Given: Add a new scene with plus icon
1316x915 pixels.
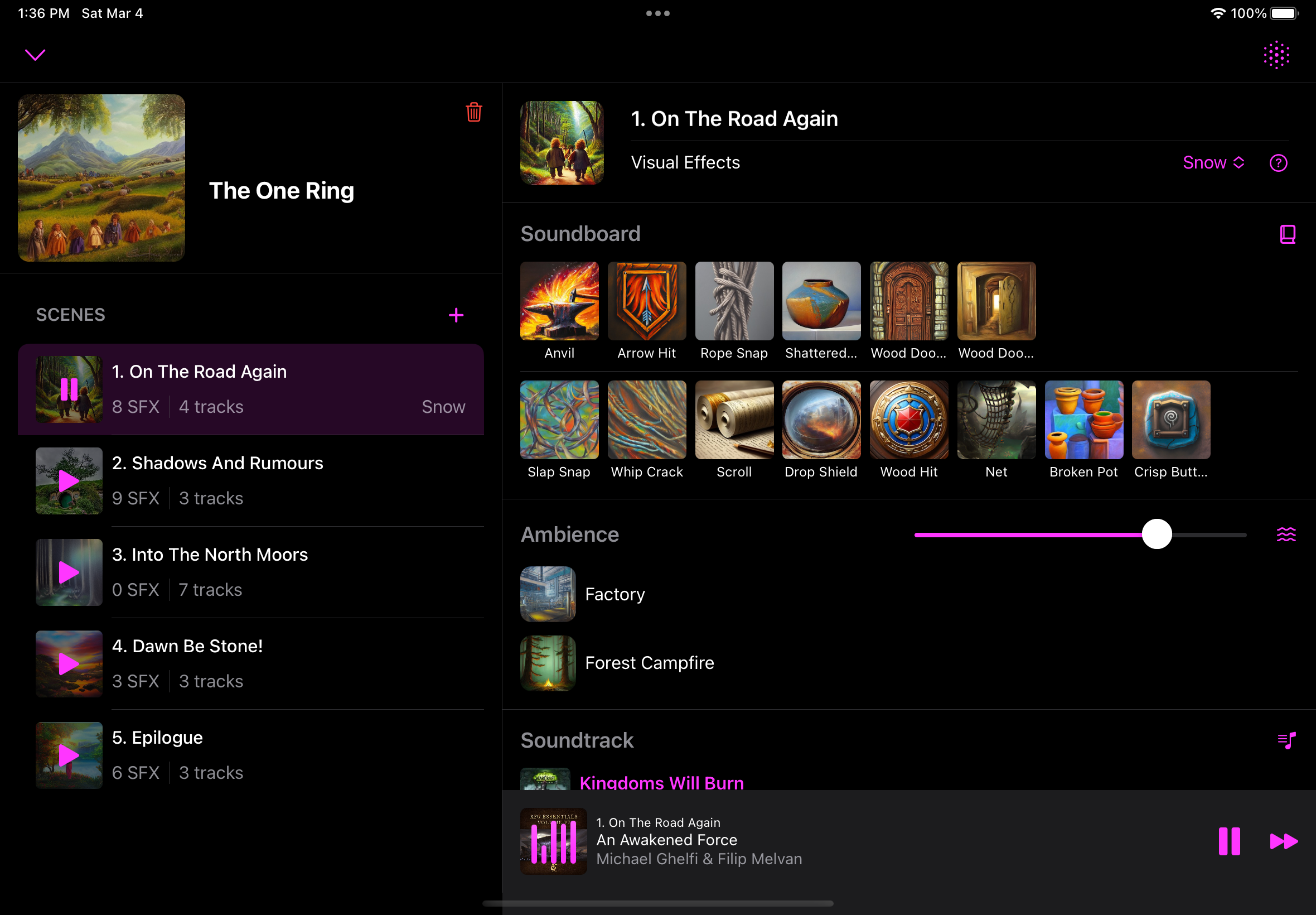Looking at the screenshot, I should 456,315.
